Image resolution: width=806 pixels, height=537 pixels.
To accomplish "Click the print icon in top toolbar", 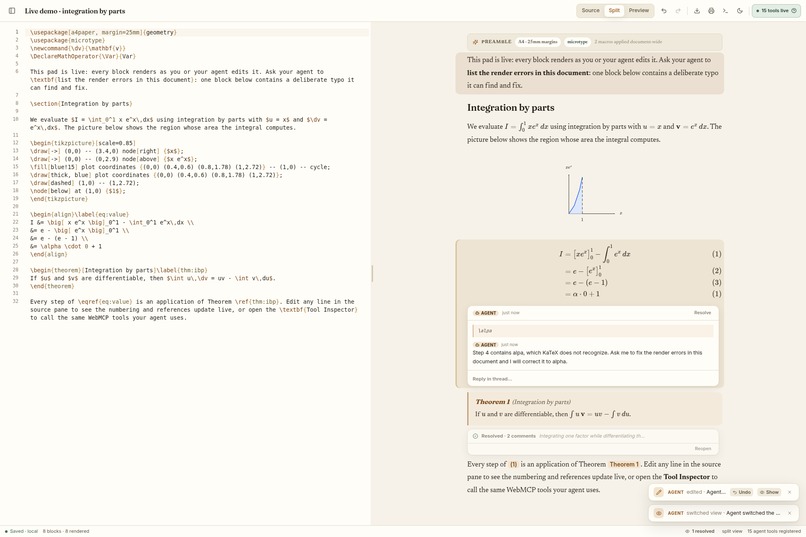I will coord(711,11).
